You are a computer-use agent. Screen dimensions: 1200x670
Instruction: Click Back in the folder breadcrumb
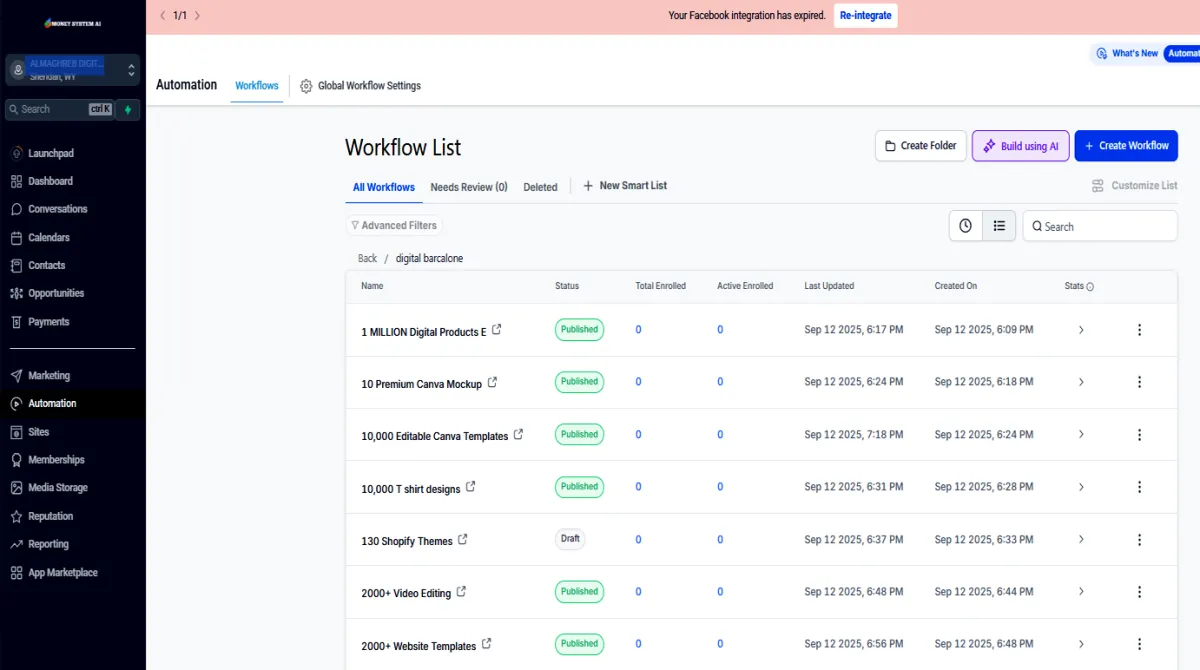[x=367, y=258]
